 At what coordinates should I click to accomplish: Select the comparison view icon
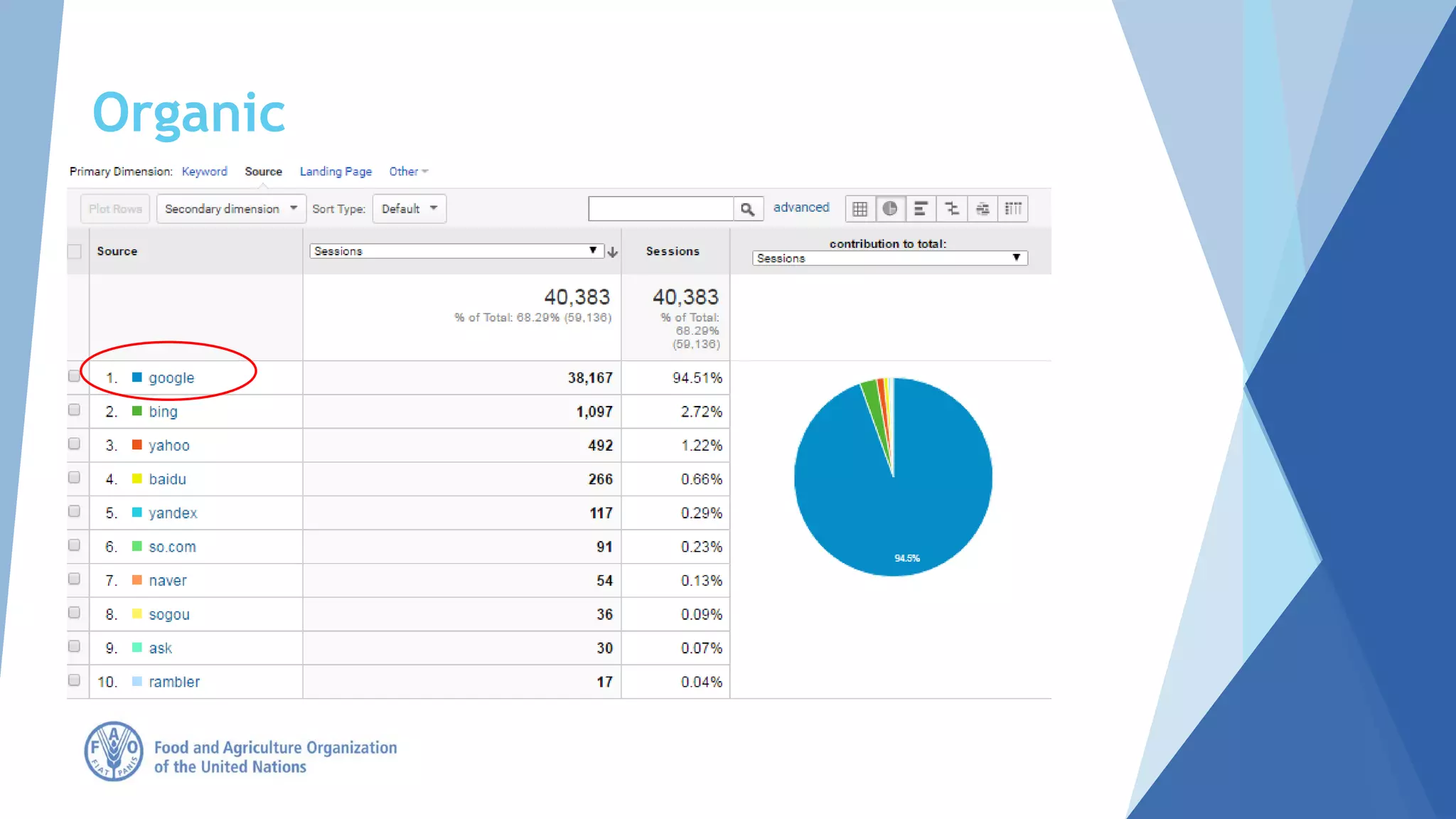click(952, 209)
